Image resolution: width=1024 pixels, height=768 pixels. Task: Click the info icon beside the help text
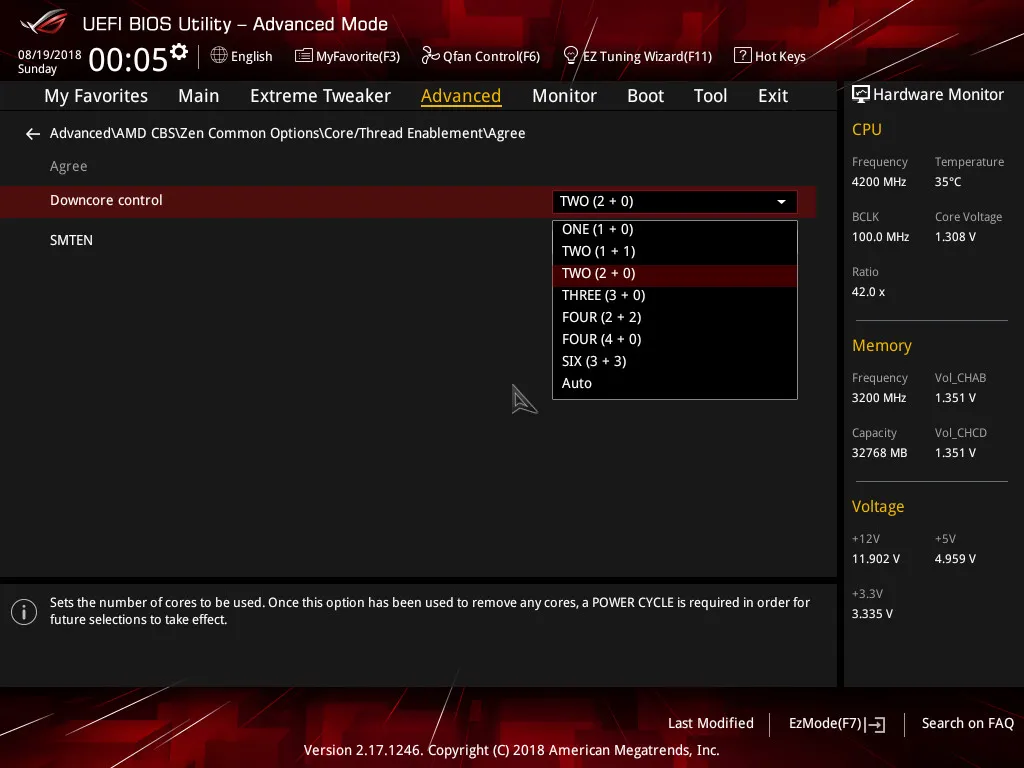coord(24,612)
